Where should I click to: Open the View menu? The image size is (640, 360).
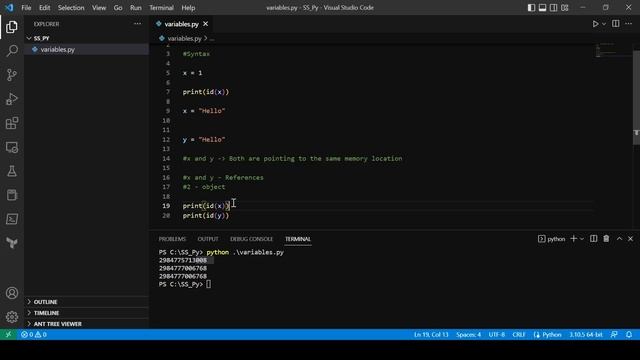tap(99, 8)
